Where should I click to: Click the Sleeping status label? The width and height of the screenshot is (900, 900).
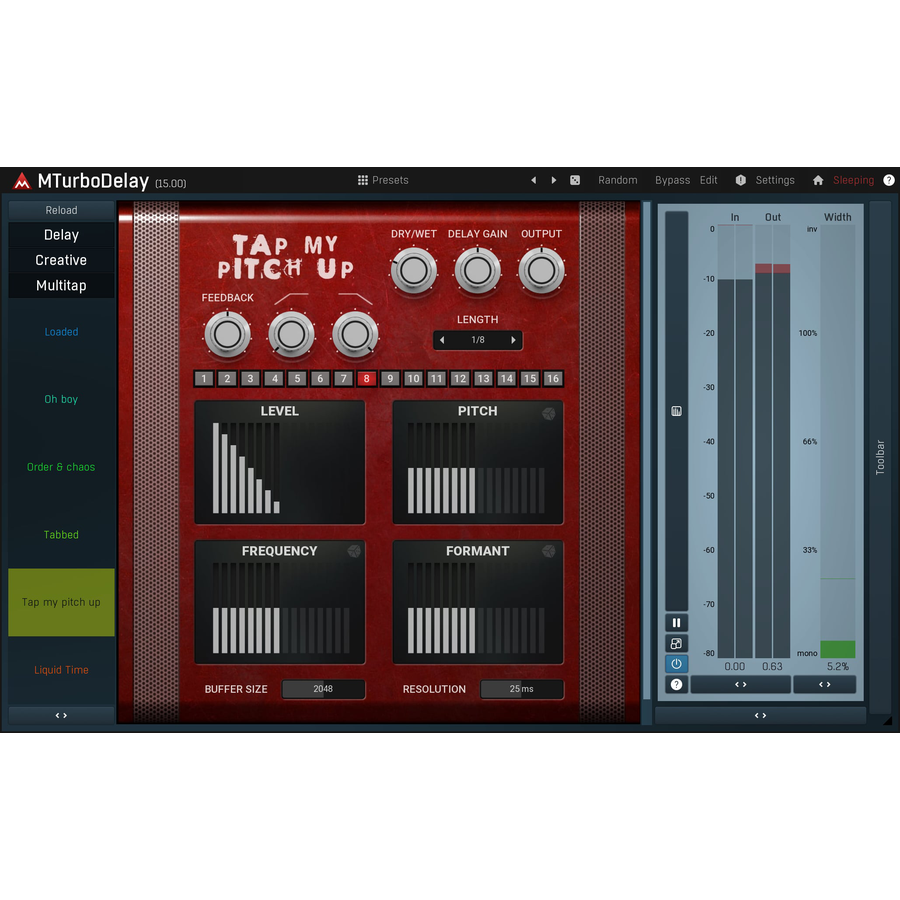pyautogui.click(x=854, y=180)
